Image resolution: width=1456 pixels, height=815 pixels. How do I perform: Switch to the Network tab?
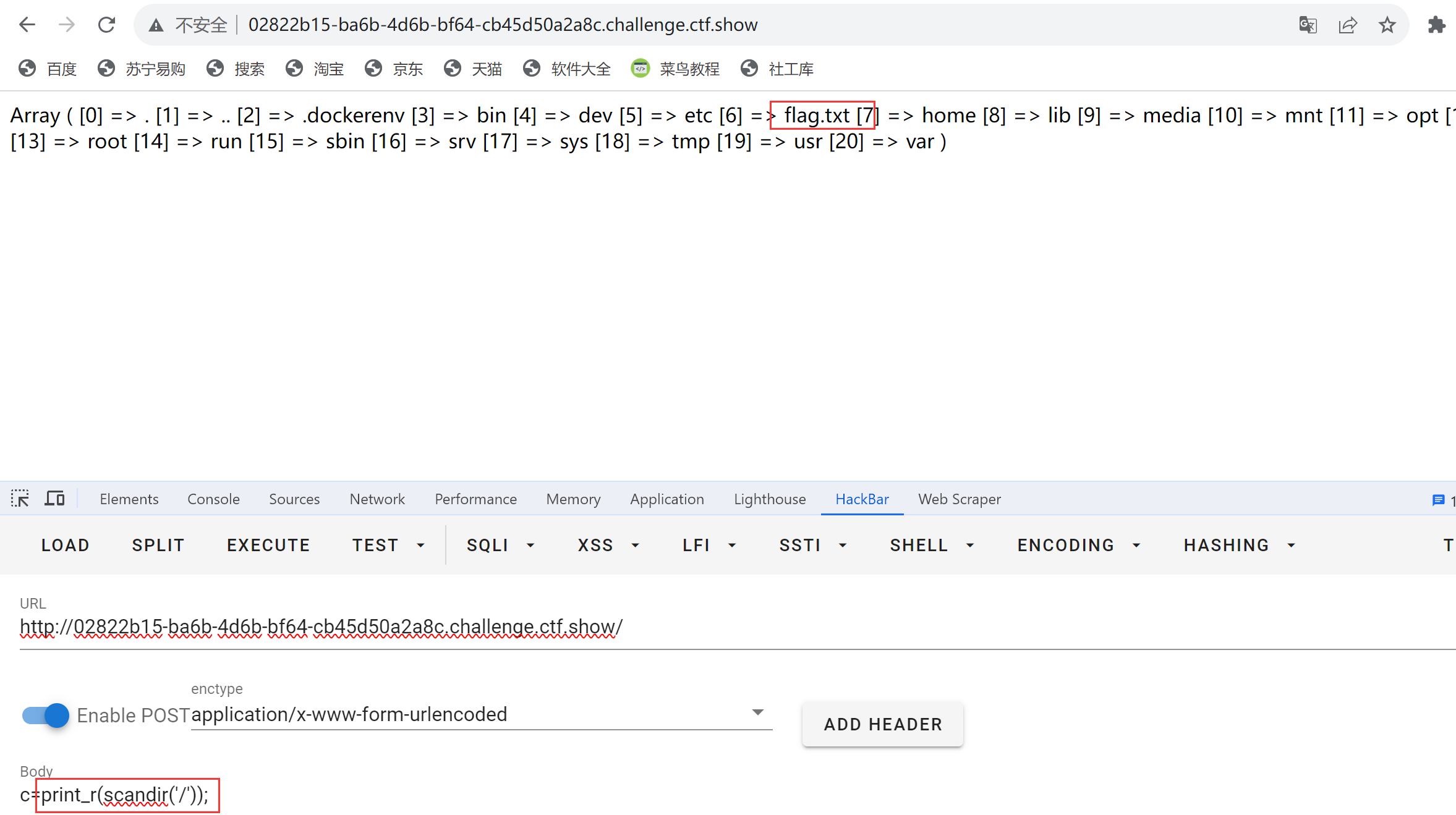pyautogui.click(x=377, y=499)
